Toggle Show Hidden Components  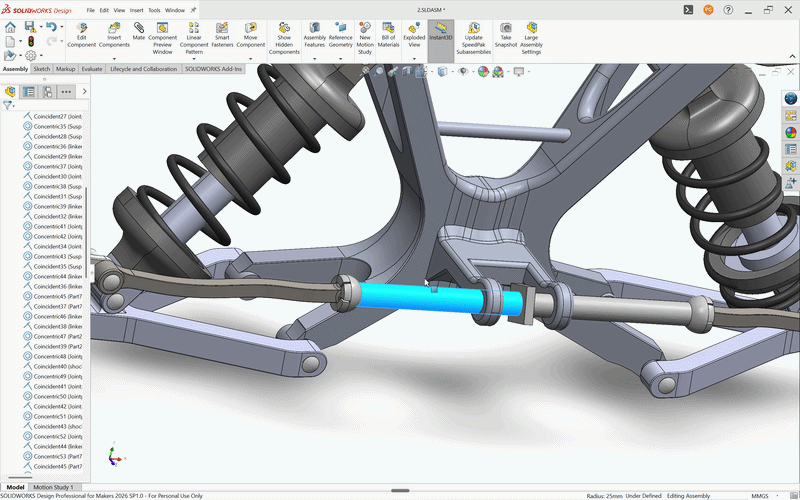pos(284,38)
